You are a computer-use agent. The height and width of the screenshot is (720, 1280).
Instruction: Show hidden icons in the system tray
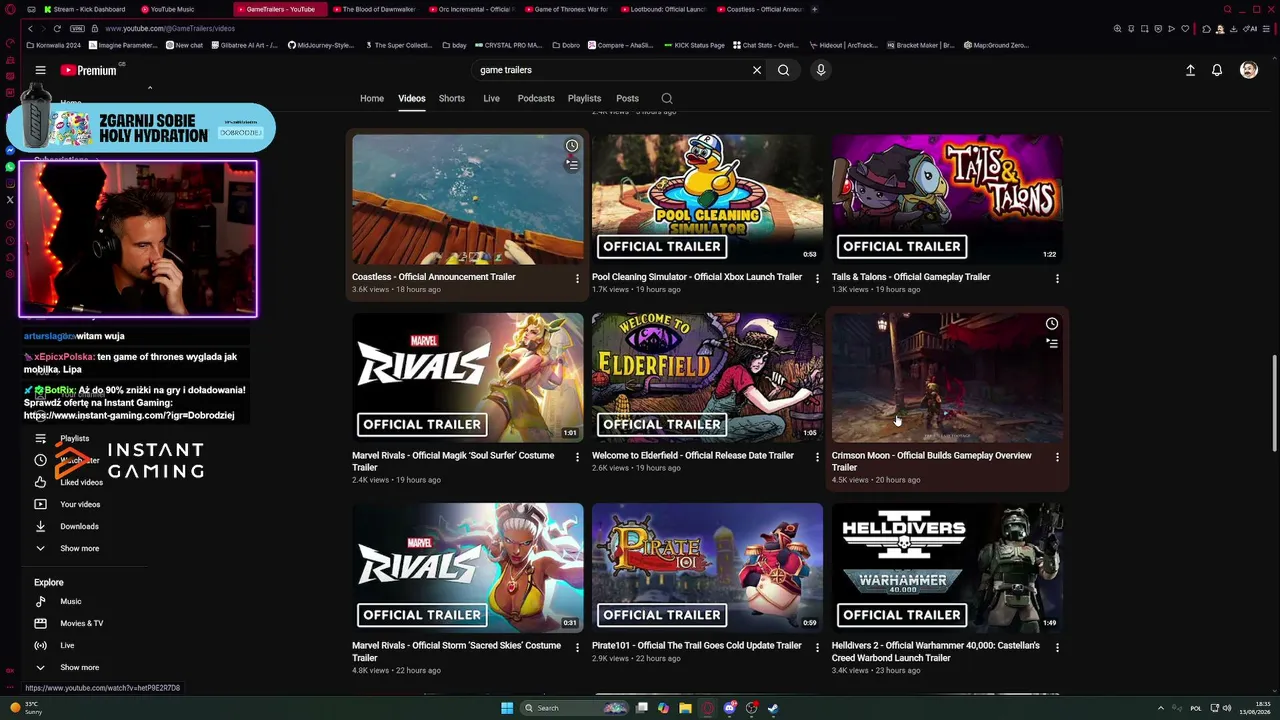1160,708
